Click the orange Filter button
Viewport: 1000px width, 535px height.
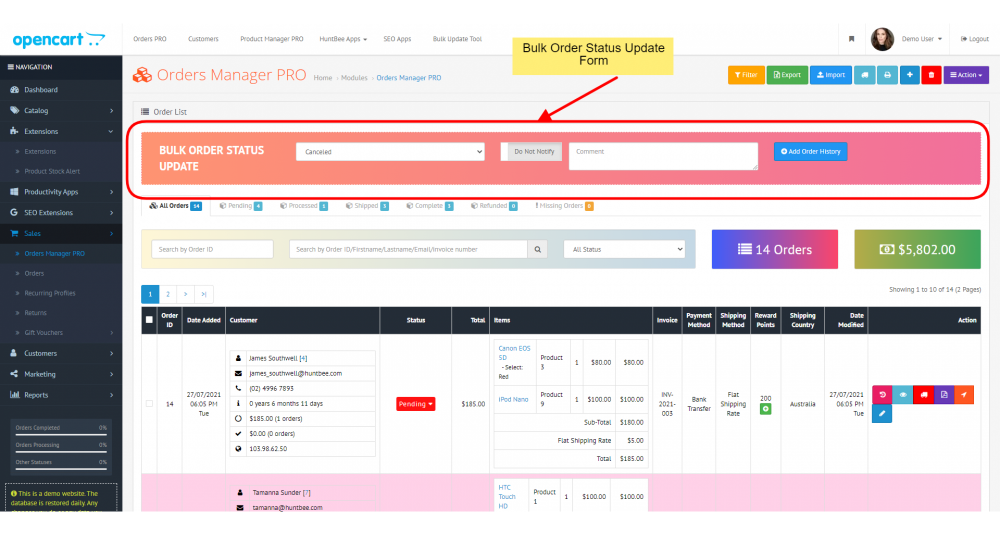[746, 75]
